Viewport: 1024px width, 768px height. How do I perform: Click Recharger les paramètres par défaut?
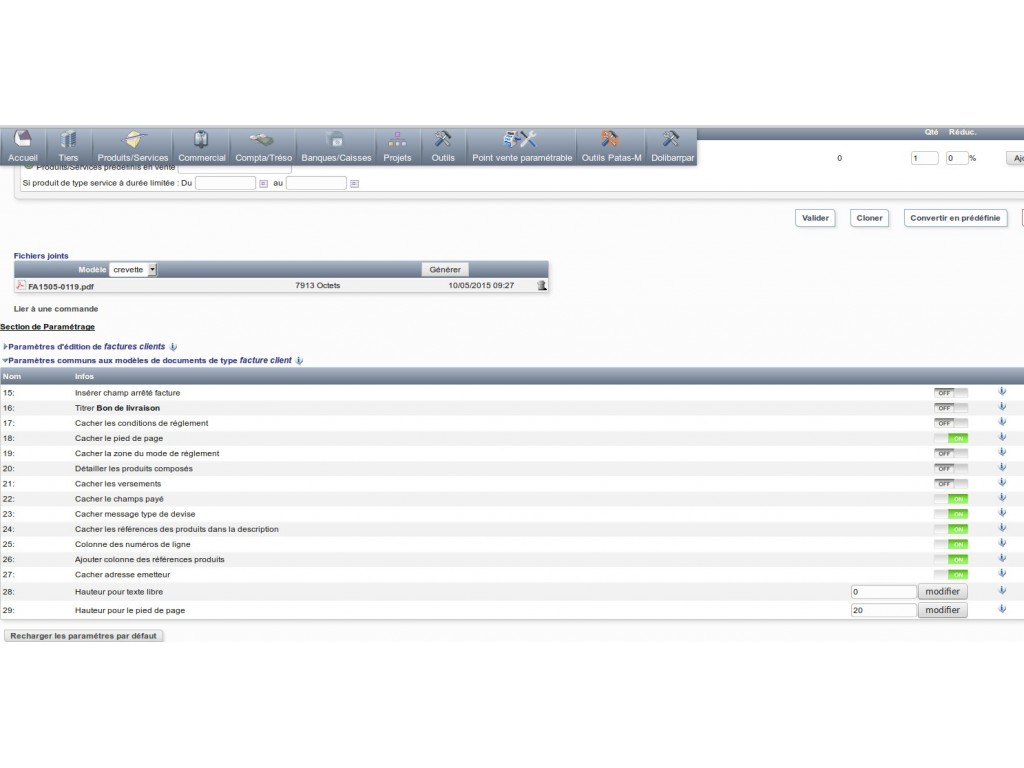coord(84,636)
